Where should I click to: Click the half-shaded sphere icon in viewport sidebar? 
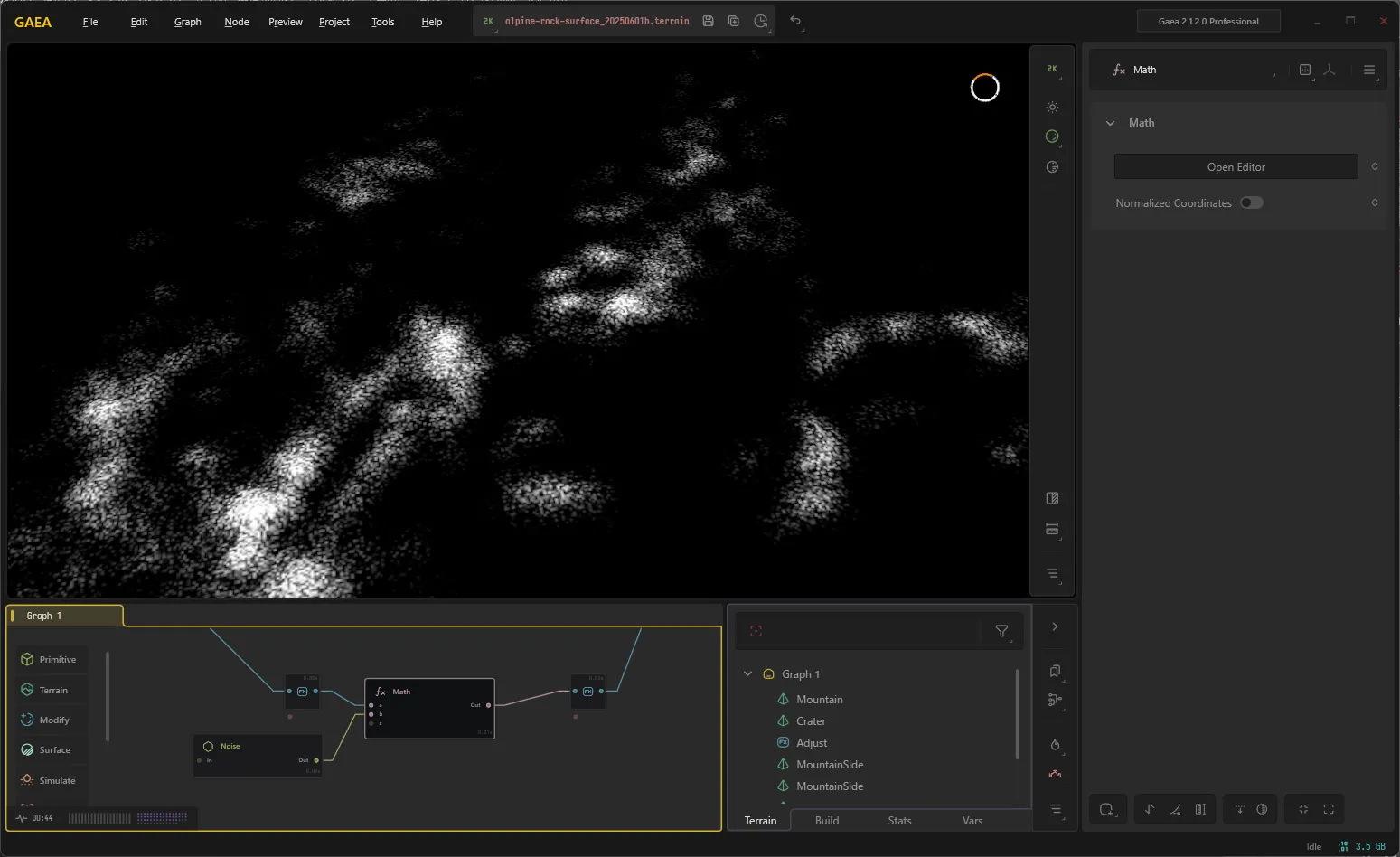click(x=1052, y=167)
